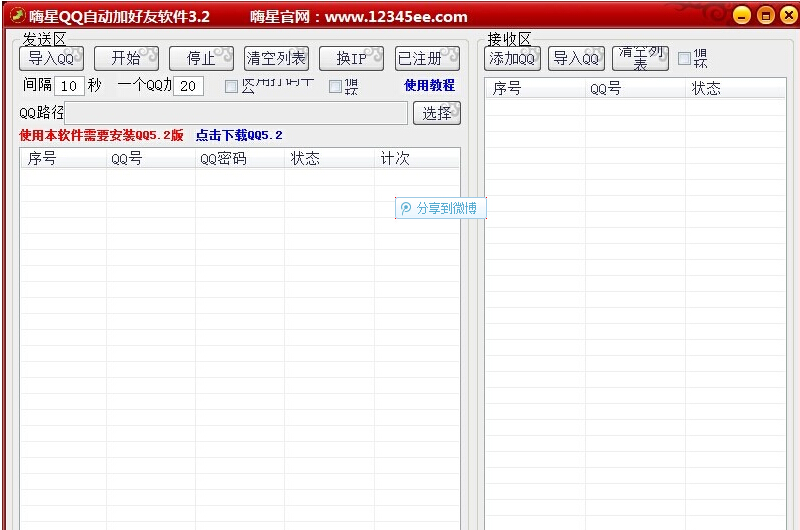This screenshot has width=800, height=530.
Task: Click 添加QQ in 接收区
Action: (512, 58)
